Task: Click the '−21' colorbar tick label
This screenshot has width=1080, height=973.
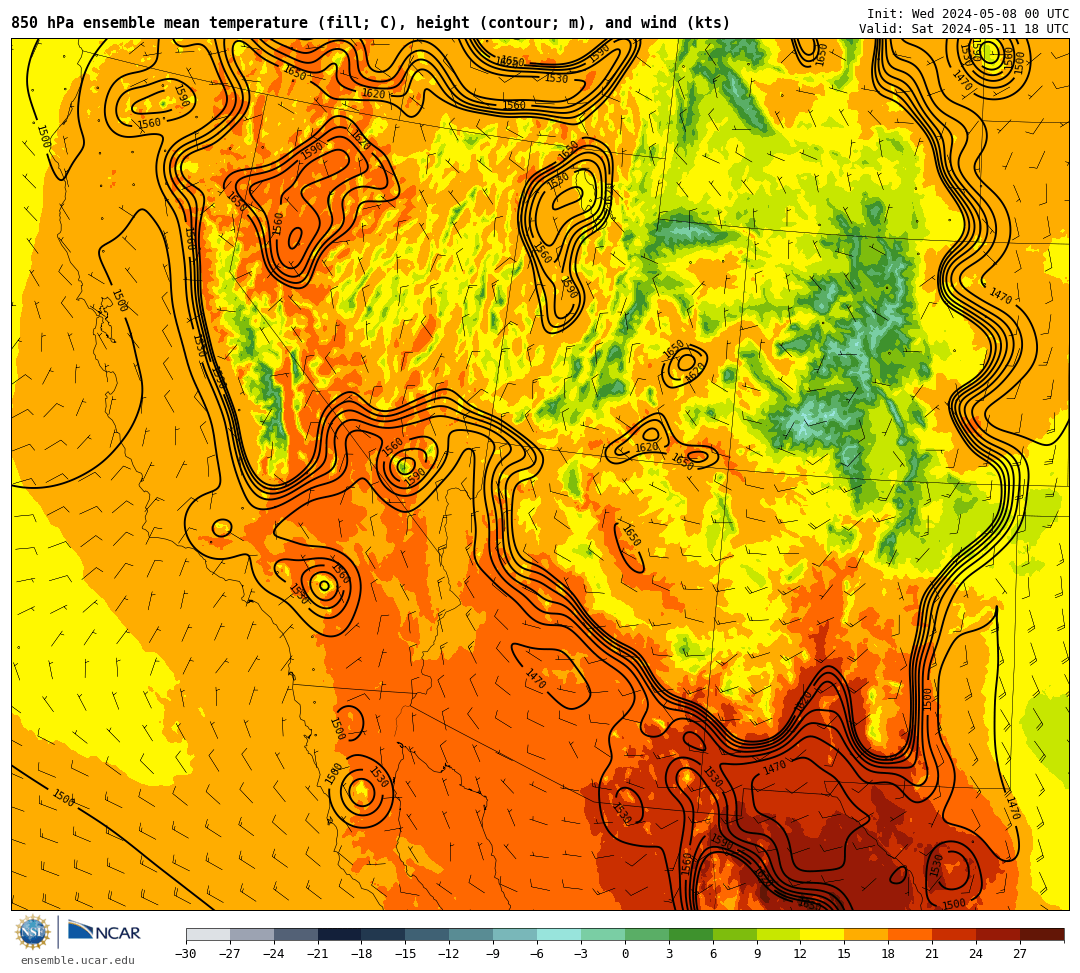Action: point(318,954)
